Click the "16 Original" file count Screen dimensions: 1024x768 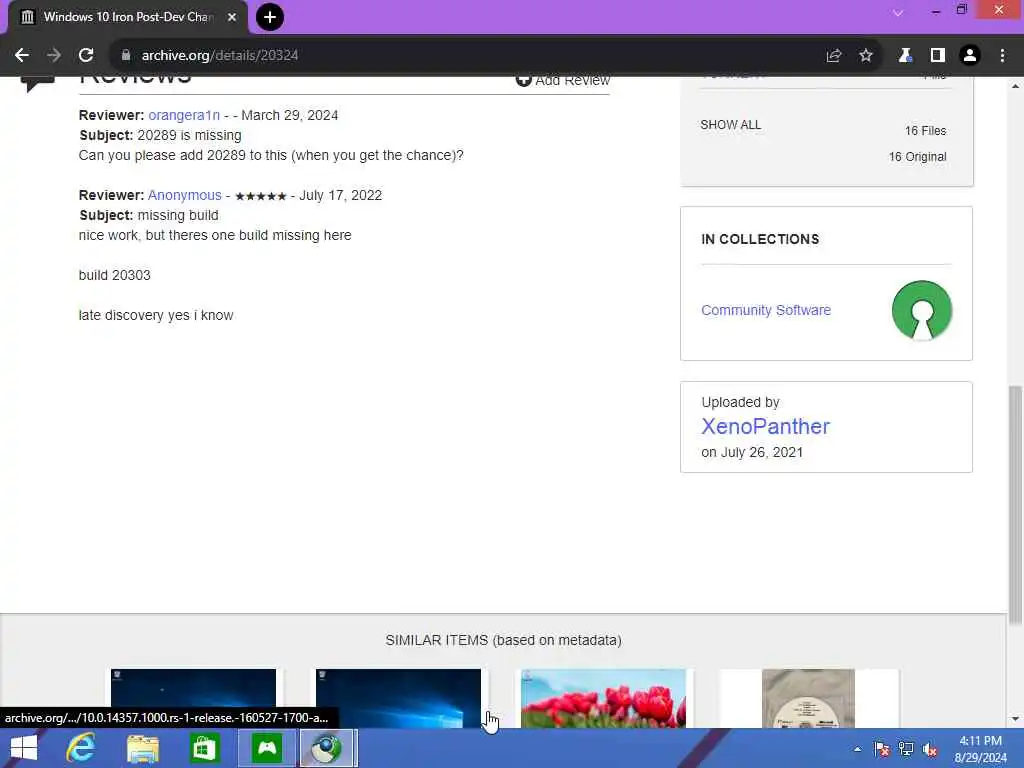[918, 157]
